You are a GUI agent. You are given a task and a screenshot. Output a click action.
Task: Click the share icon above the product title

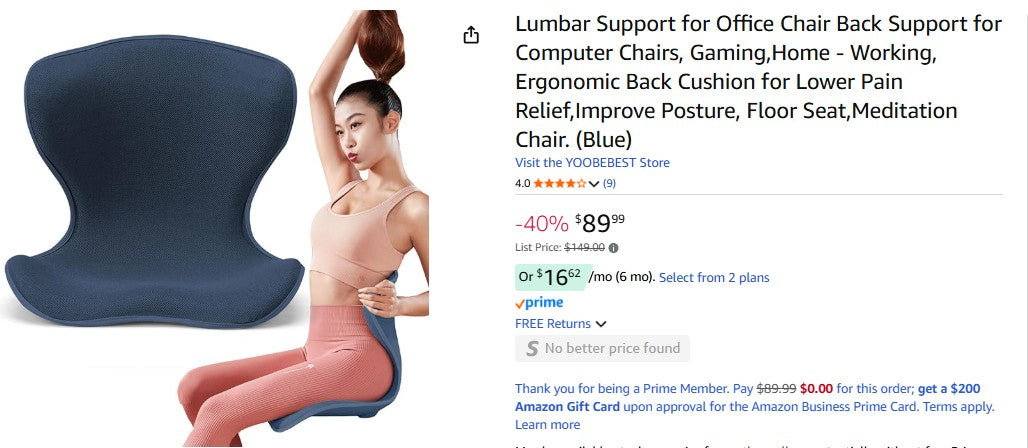coord(472,35)
